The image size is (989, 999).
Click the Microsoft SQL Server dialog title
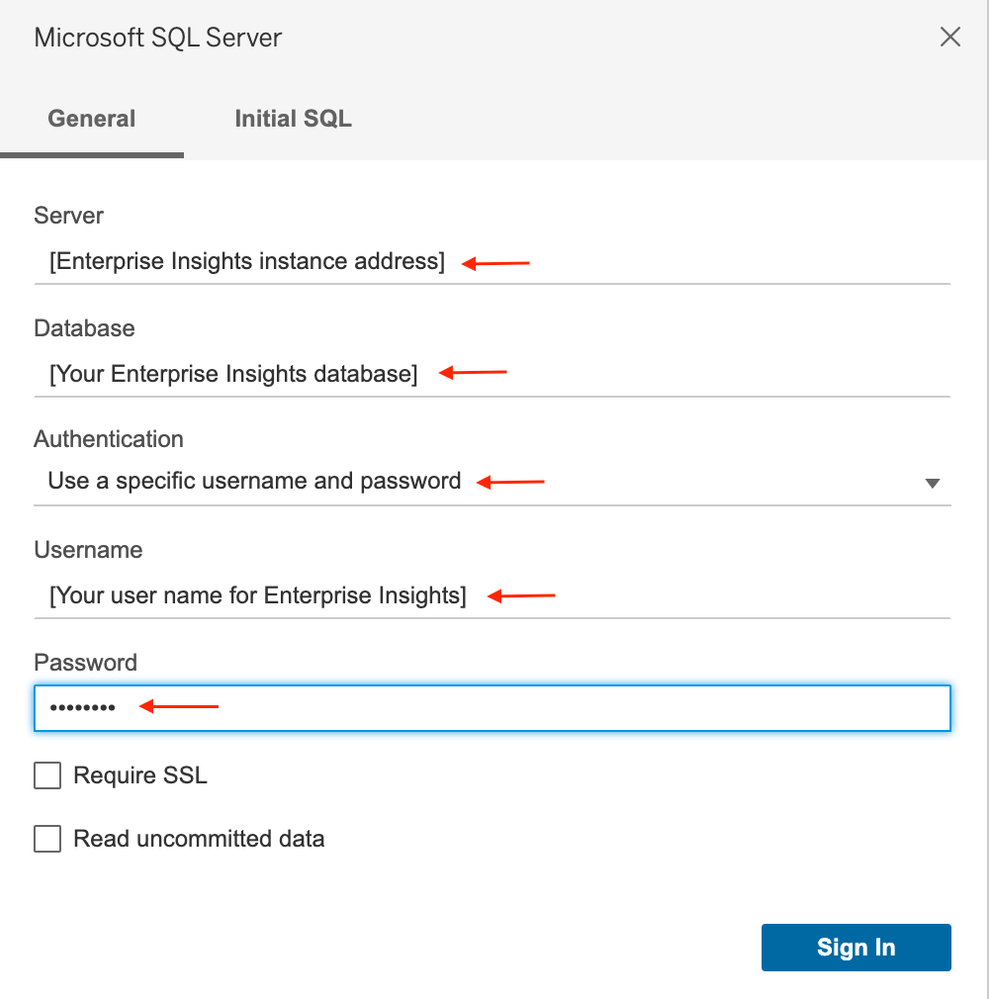tap(158, 38)
